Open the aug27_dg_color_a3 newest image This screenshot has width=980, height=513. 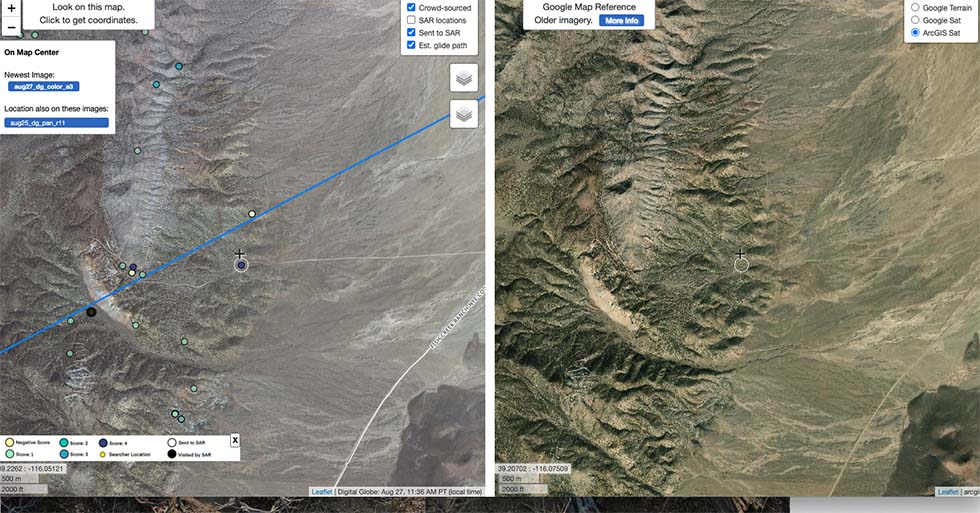pos(43,87)
